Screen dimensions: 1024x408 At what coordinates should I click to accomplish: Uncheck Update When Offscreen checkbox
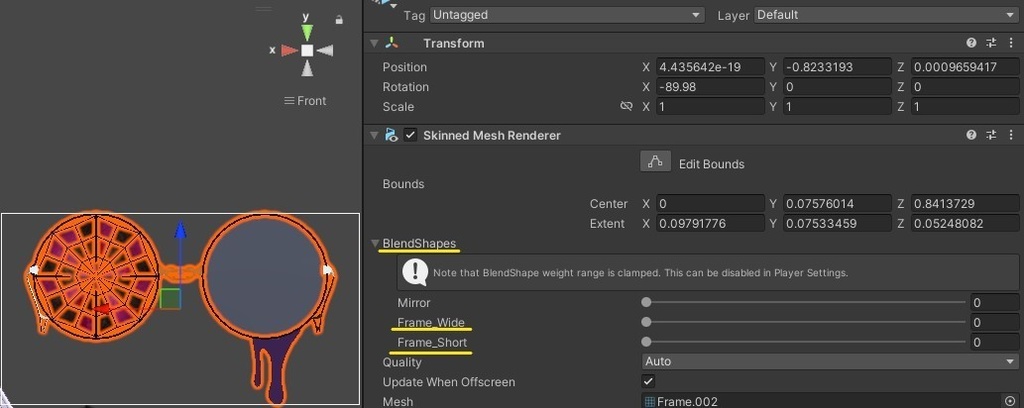tap(648, 381)
